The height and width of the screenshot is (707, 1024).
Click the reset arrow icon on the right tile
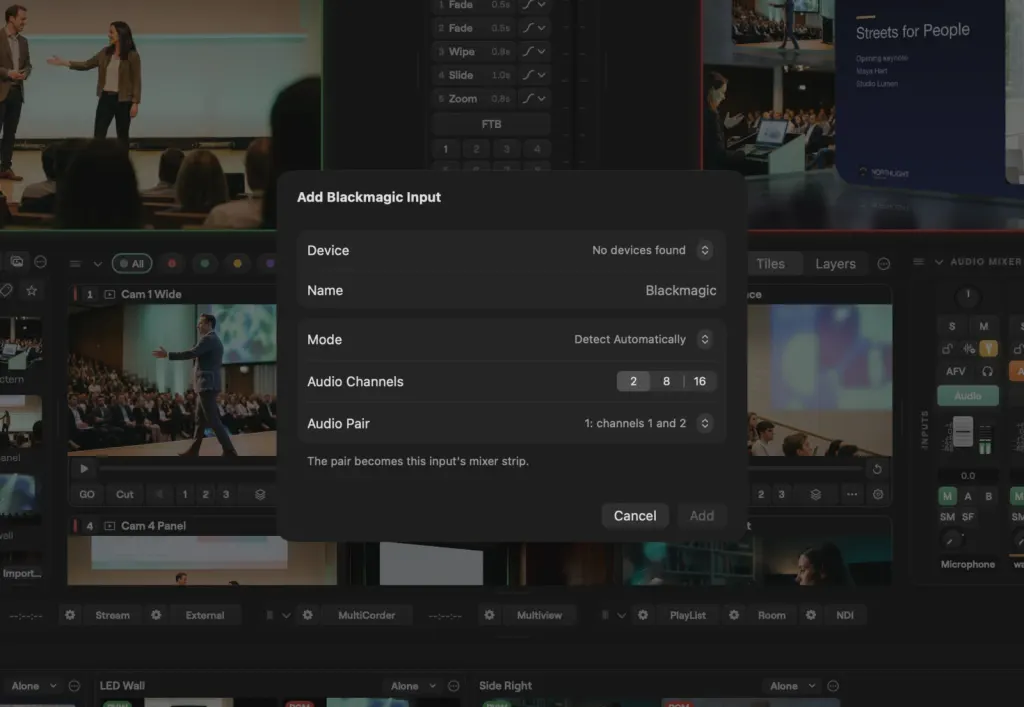click(x=877, y=469)
